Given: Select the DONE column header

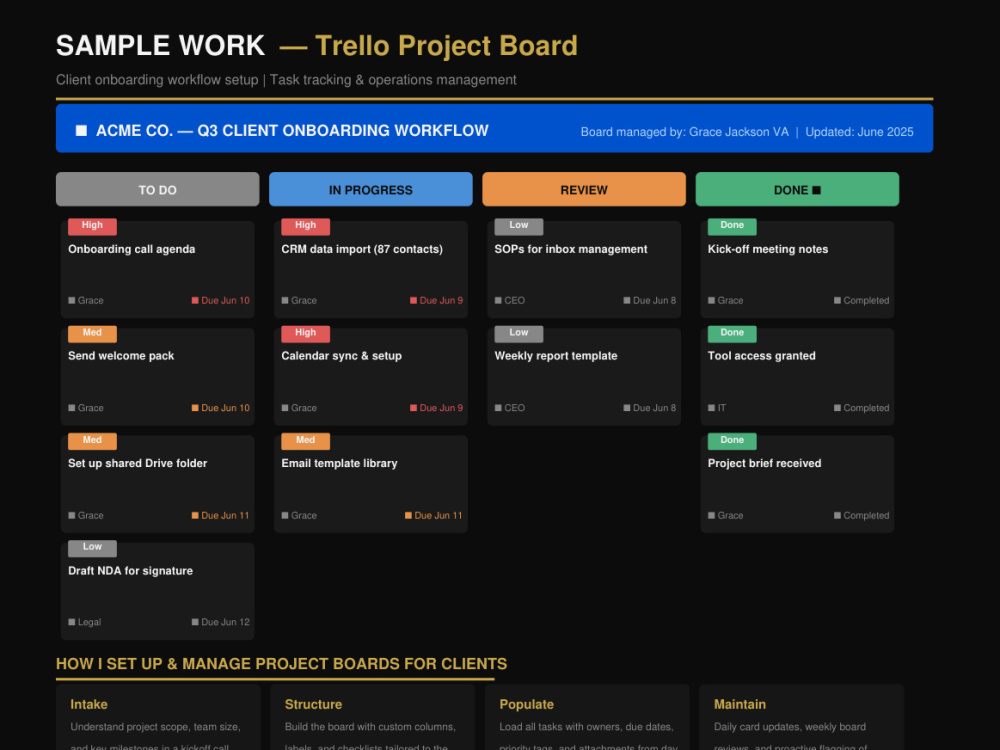Looking at the screenshot, I should tap(797, 189).
